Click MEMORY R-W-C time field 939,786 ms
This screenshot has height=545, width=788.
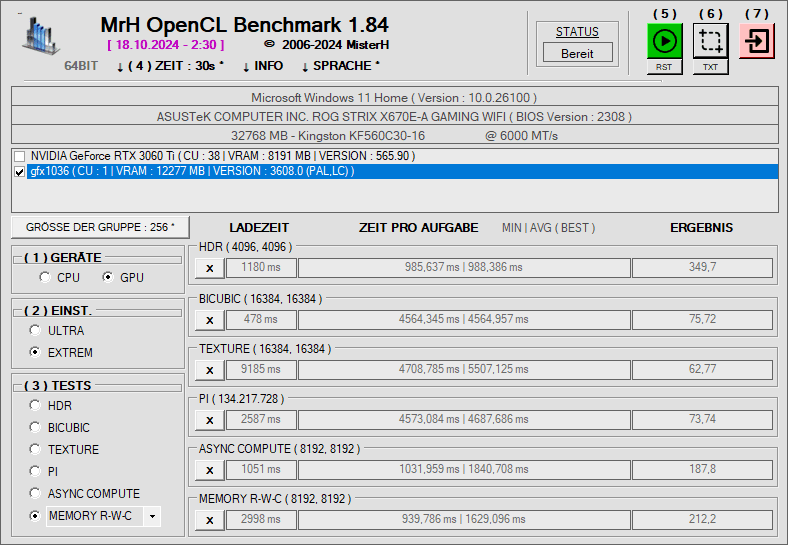(464, 519)
